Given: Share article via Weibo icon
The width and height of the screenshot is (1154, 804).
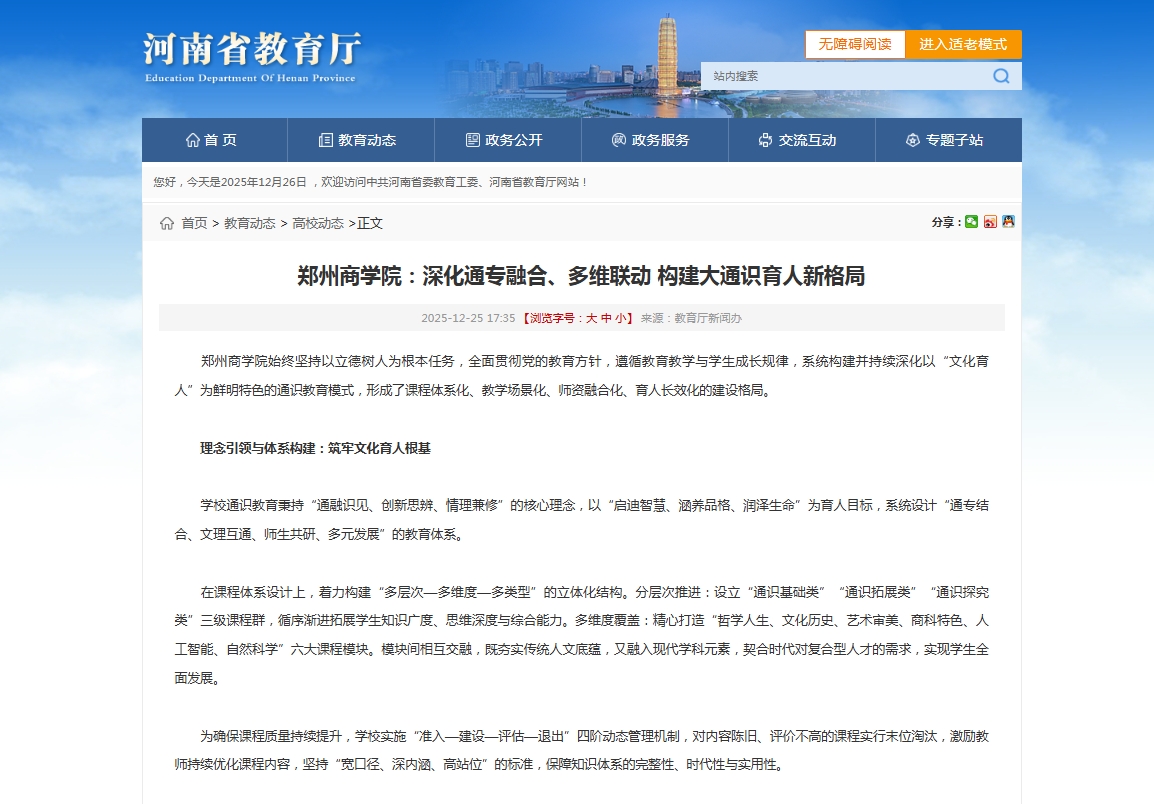Looking at the screenshot, I should pyautogui.click(x=990, y=222).
